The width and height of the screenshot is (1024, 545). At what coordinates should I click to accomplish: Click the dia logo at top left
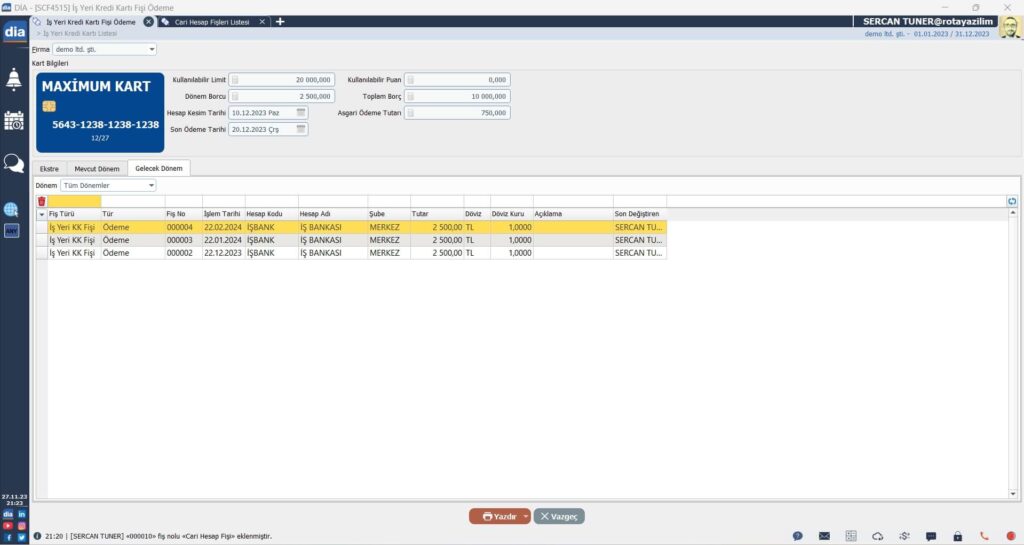tap(14, 31)
